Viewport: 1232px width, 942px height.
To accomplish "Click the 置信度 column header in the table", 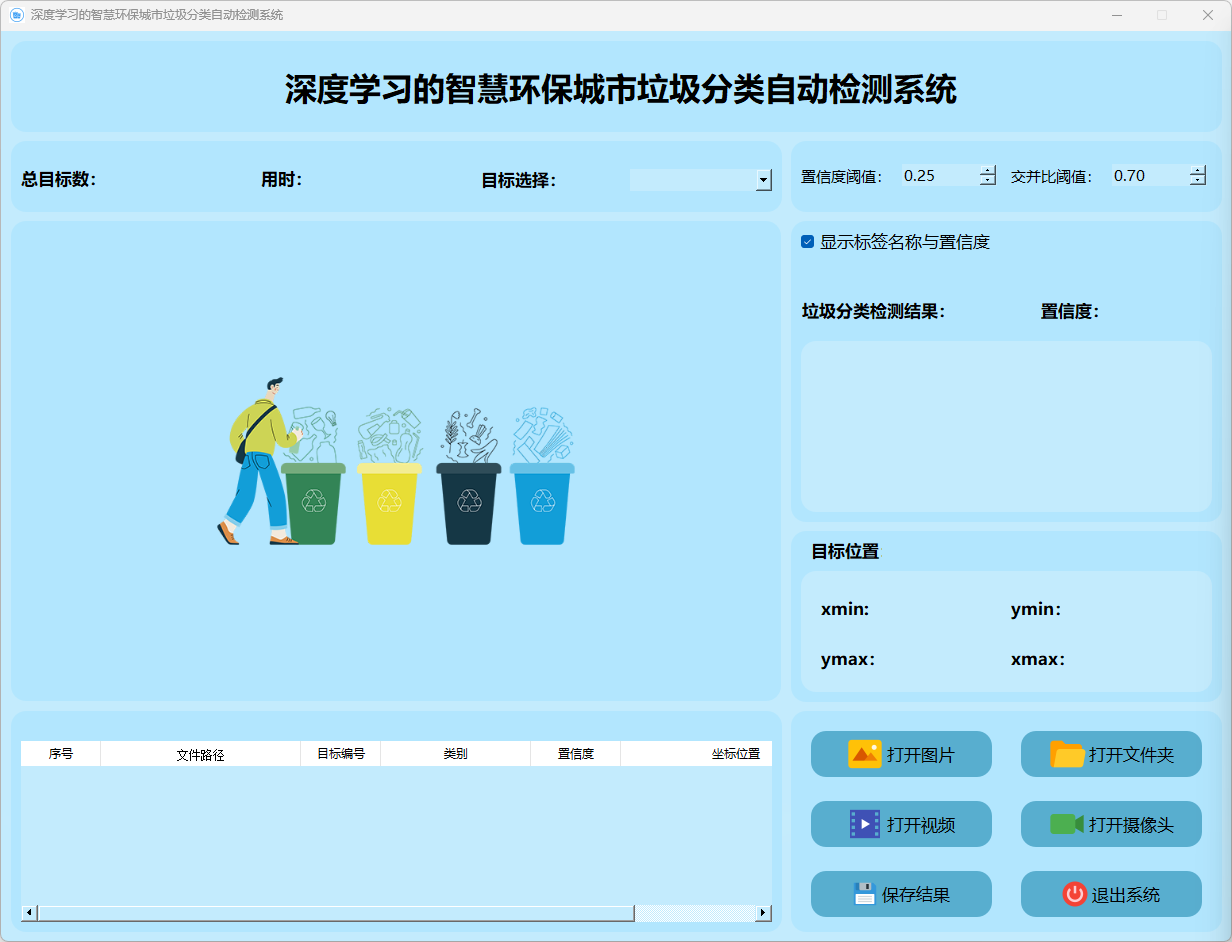I will [575, 754].
